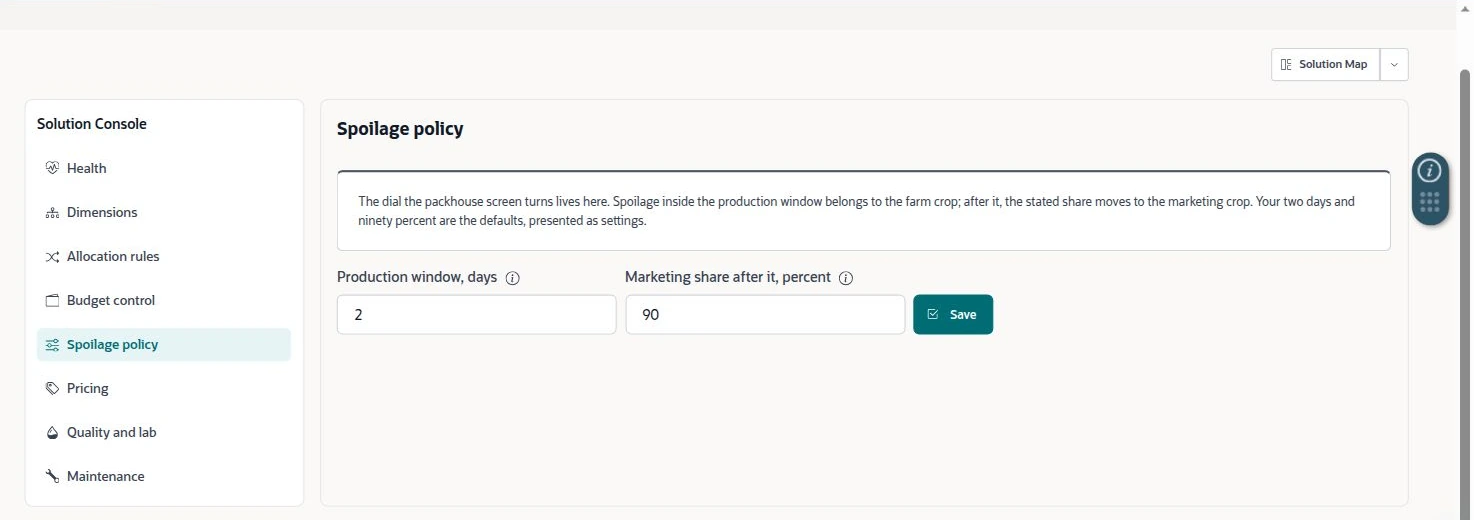
Task: Open Quality and lab section
Action: [x=164, y=432]
